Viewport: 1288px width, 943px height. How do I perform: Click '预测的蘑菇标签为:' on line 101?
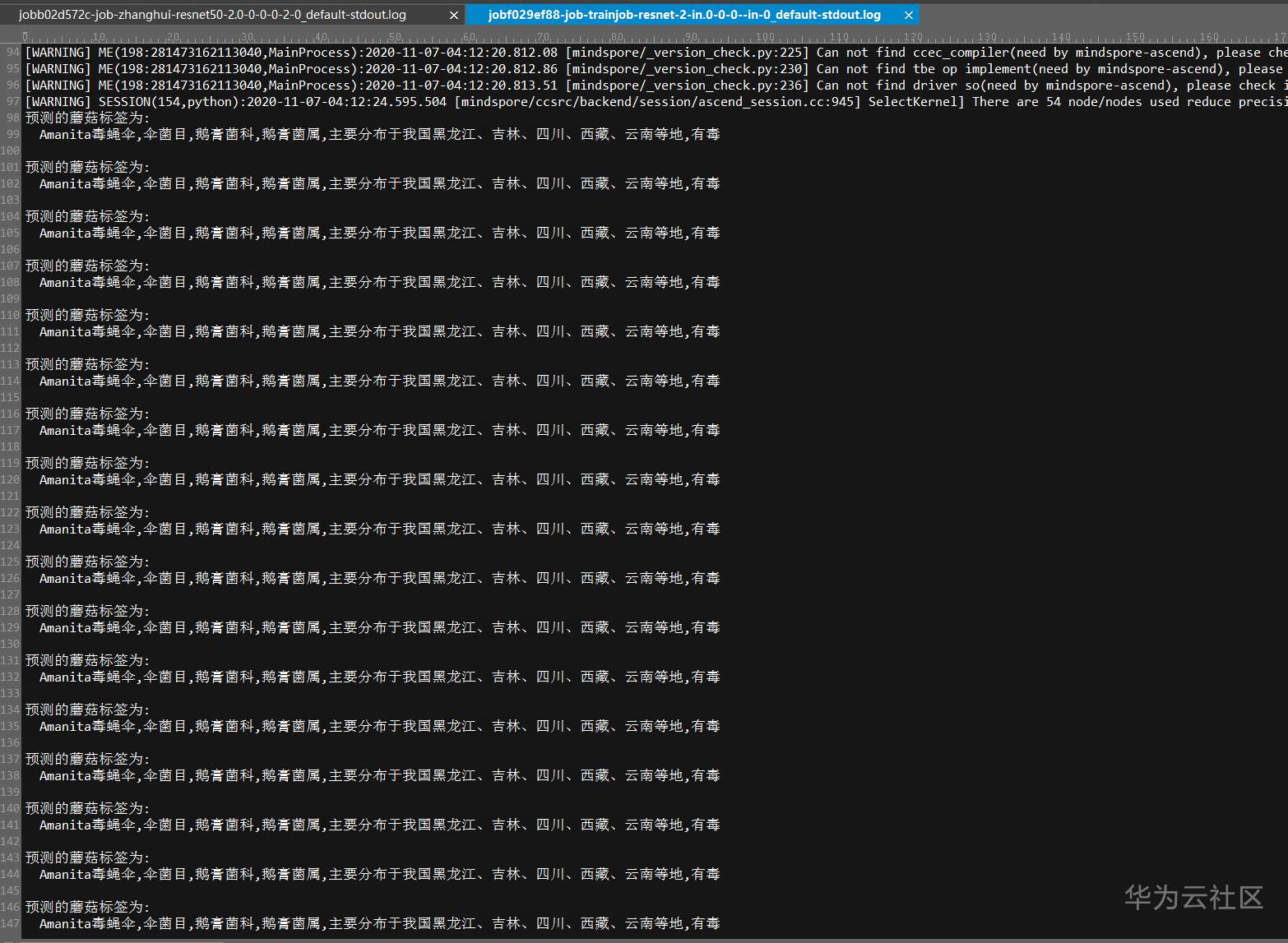click(x=88, y=168)
